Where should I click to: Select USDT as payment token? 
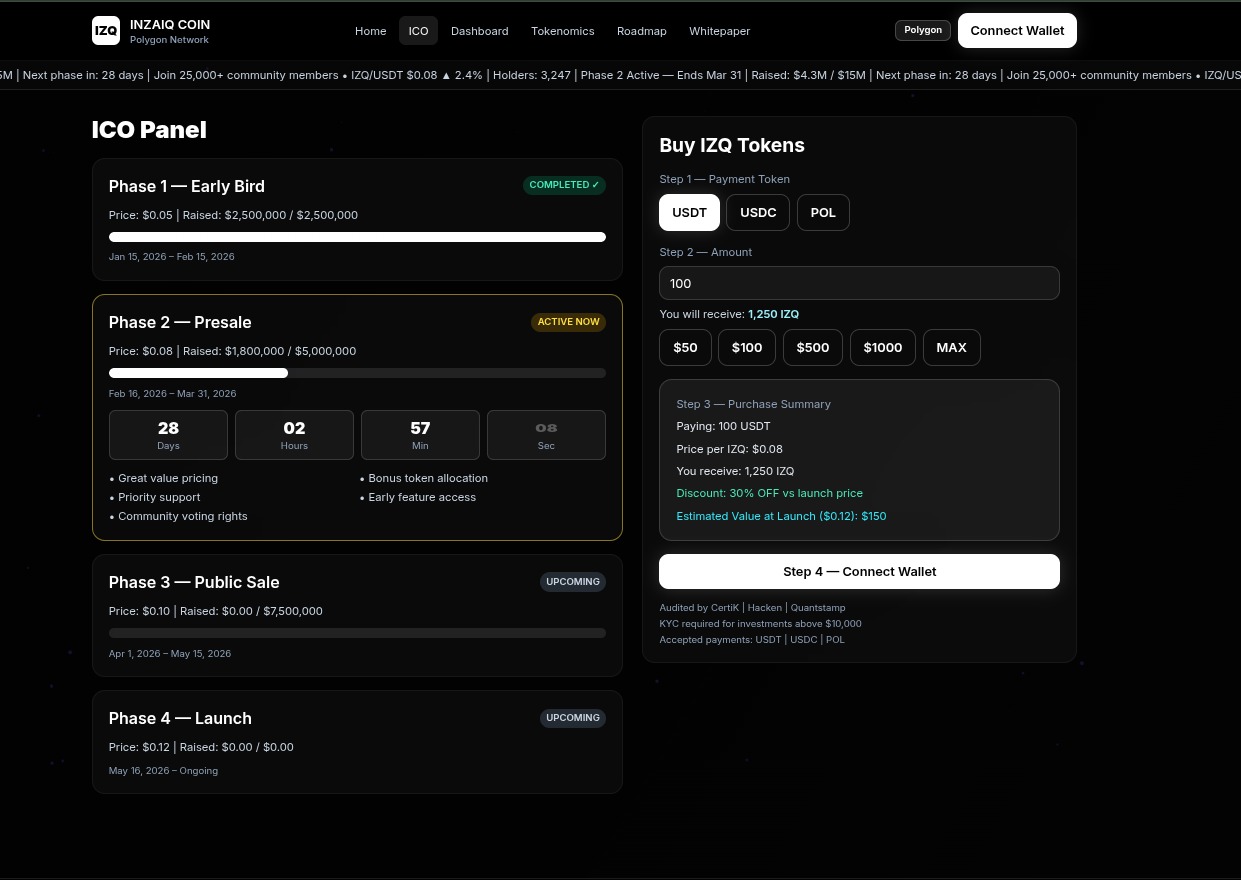point(689,212)
